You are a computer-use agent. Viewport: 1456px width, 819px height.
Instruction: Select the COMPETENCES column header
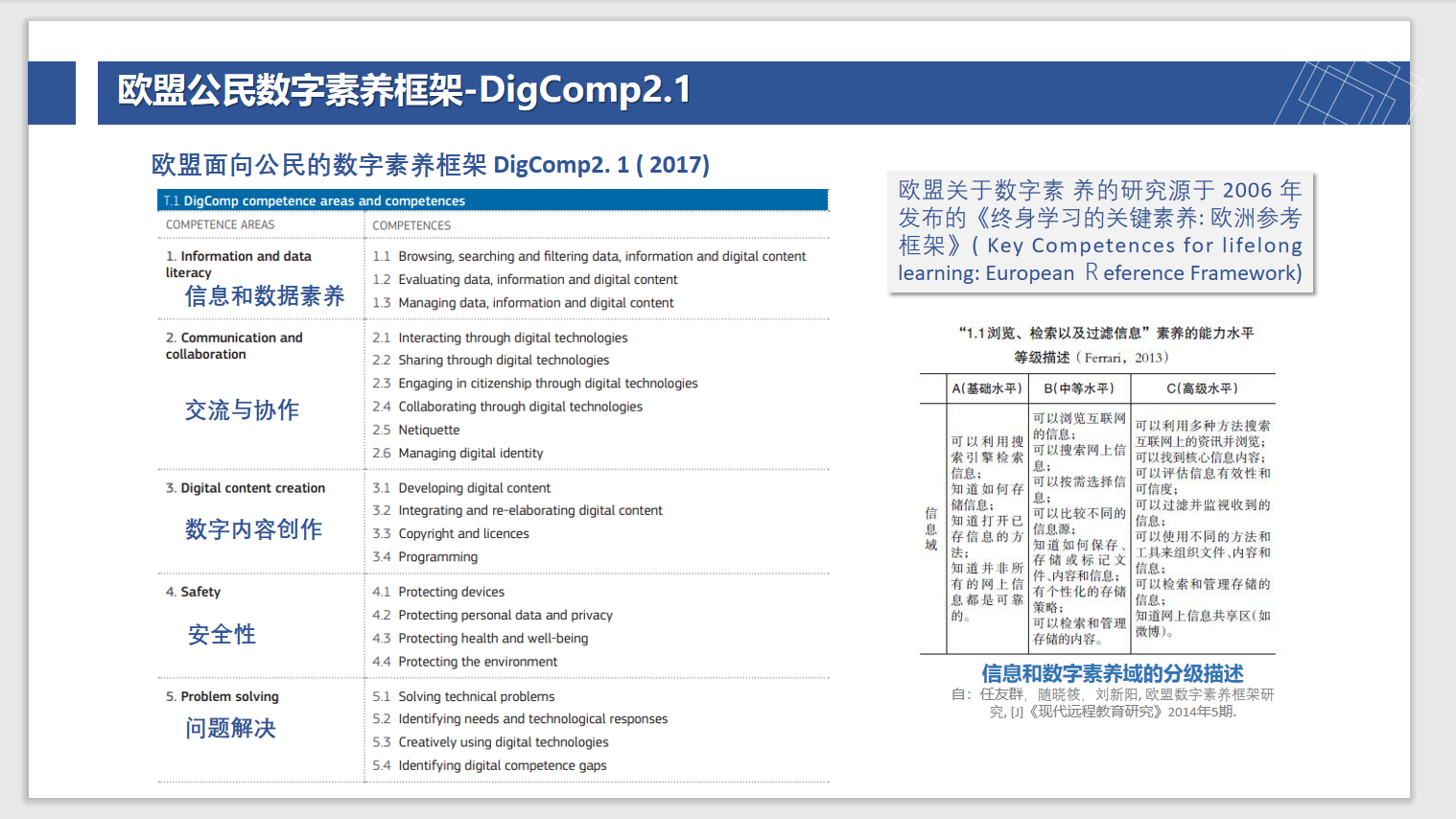pyautogui.click(x=411, y=225)
